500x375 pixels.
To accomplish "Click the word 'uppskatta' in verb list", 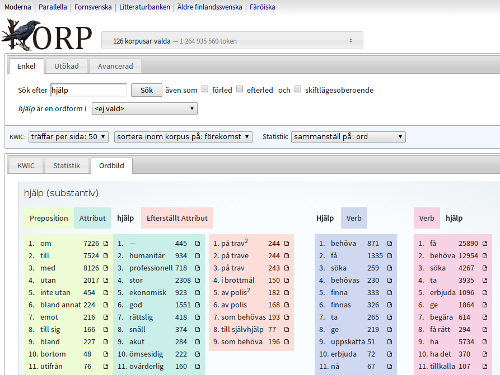I will [348, 342].
